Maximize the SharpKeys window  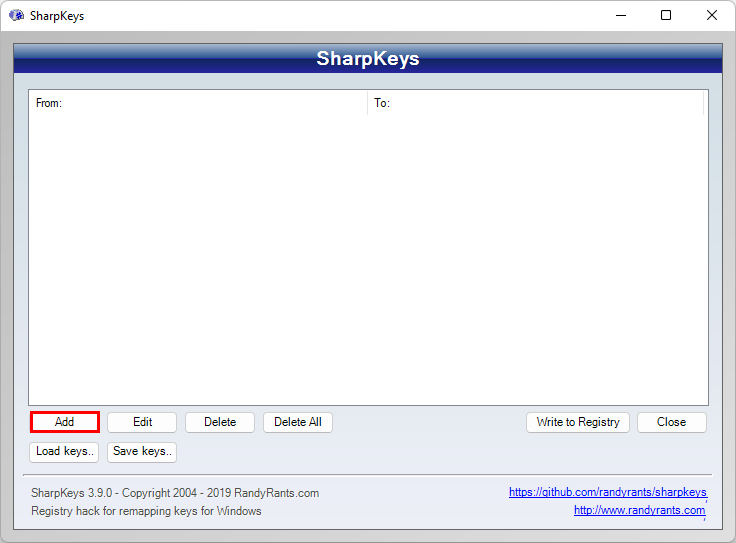(666, 15)
